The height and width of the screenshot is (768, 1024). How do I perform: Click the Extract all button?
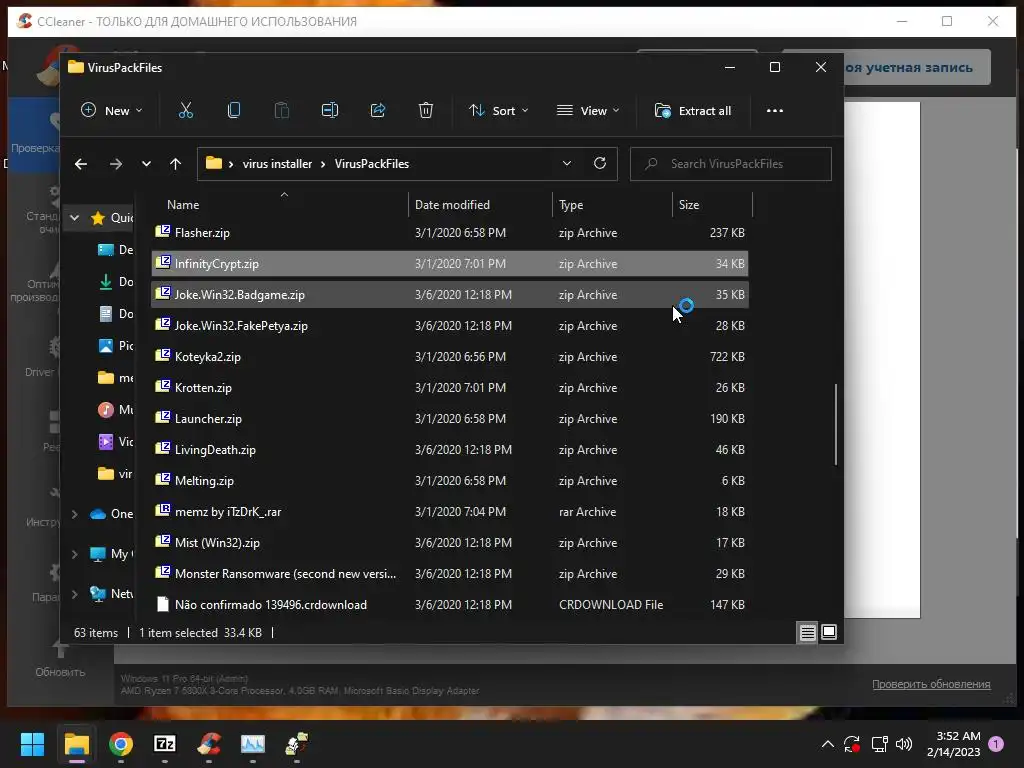click(693, 110)
